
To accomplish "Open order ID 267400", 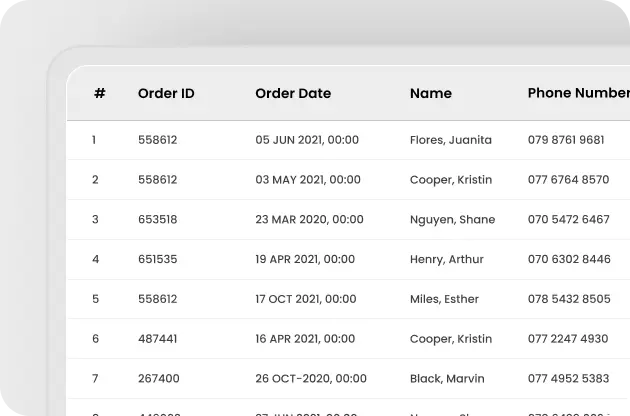I will click(x=159, y=379).
